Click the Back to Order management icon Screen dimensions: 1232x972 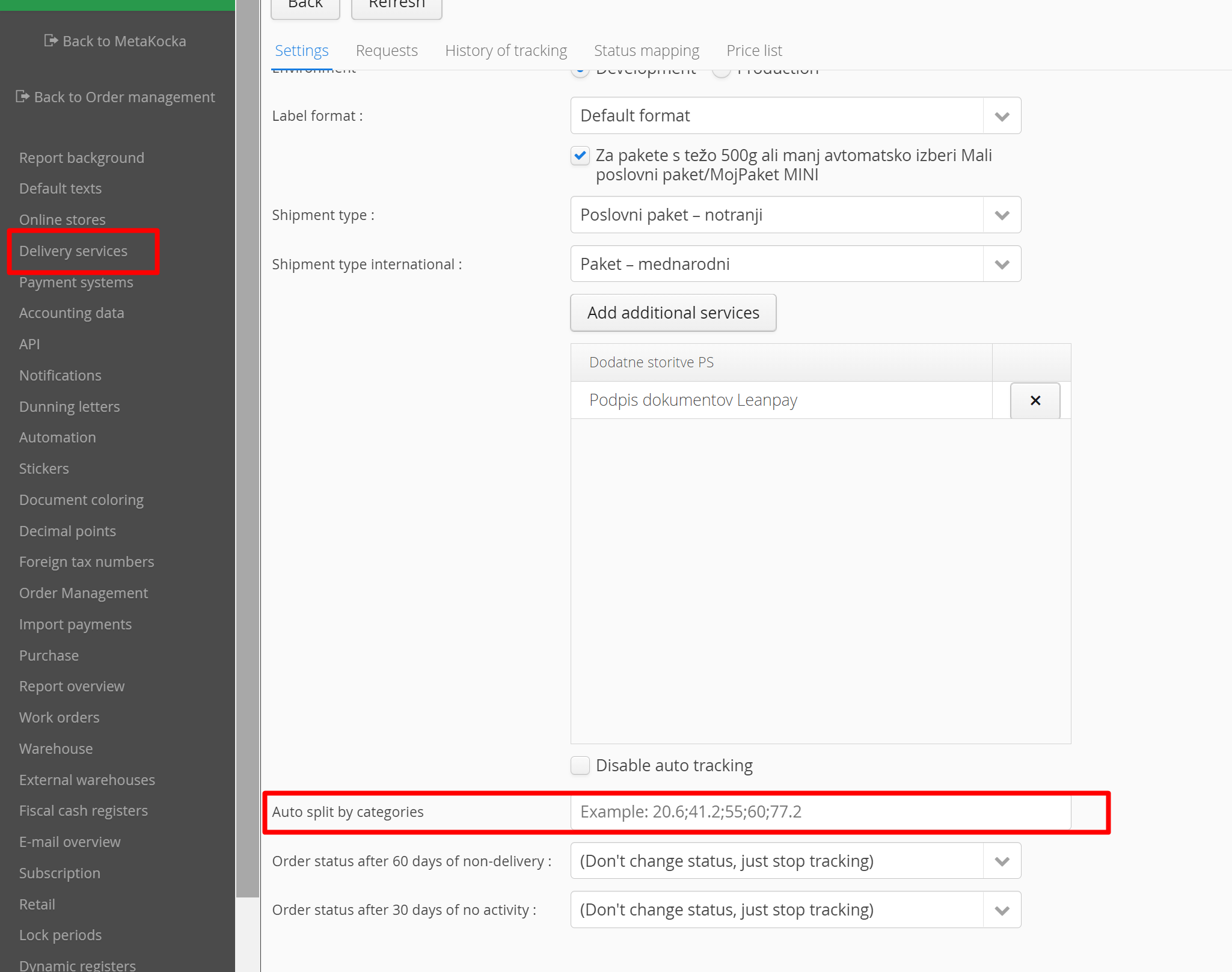pos(22,97)
